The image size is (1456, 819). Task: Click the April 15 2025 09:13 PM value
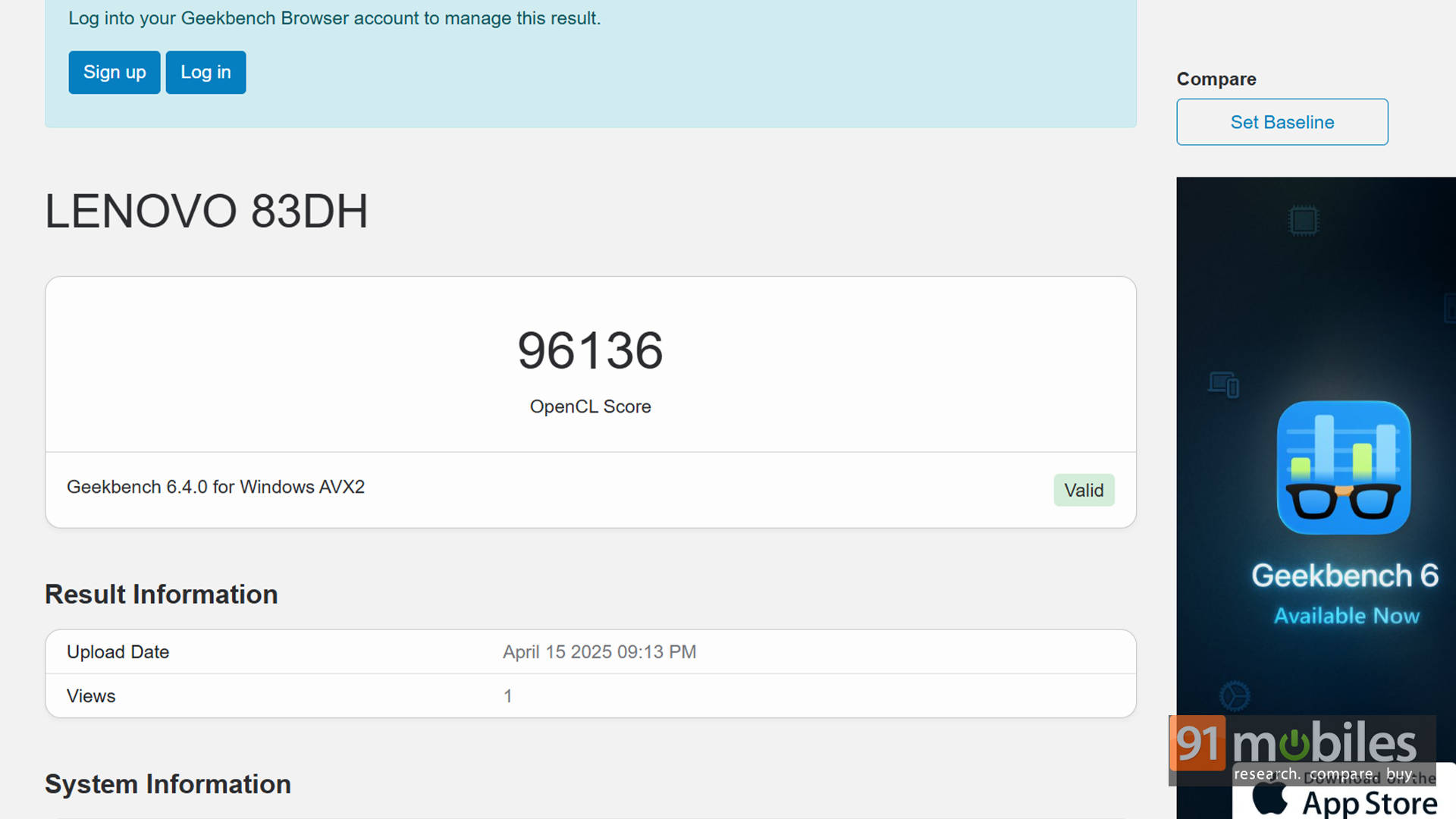(x=599, y=652)
